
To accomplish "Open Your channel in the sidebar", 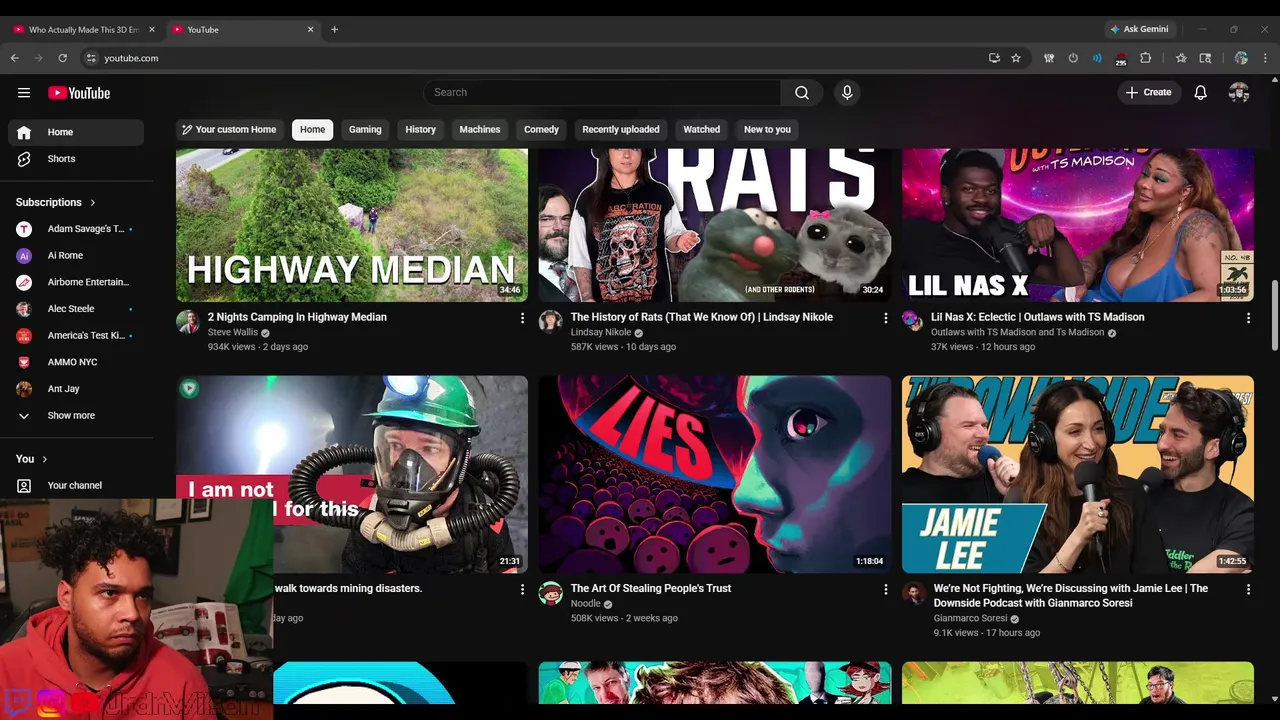I will 76,485.
